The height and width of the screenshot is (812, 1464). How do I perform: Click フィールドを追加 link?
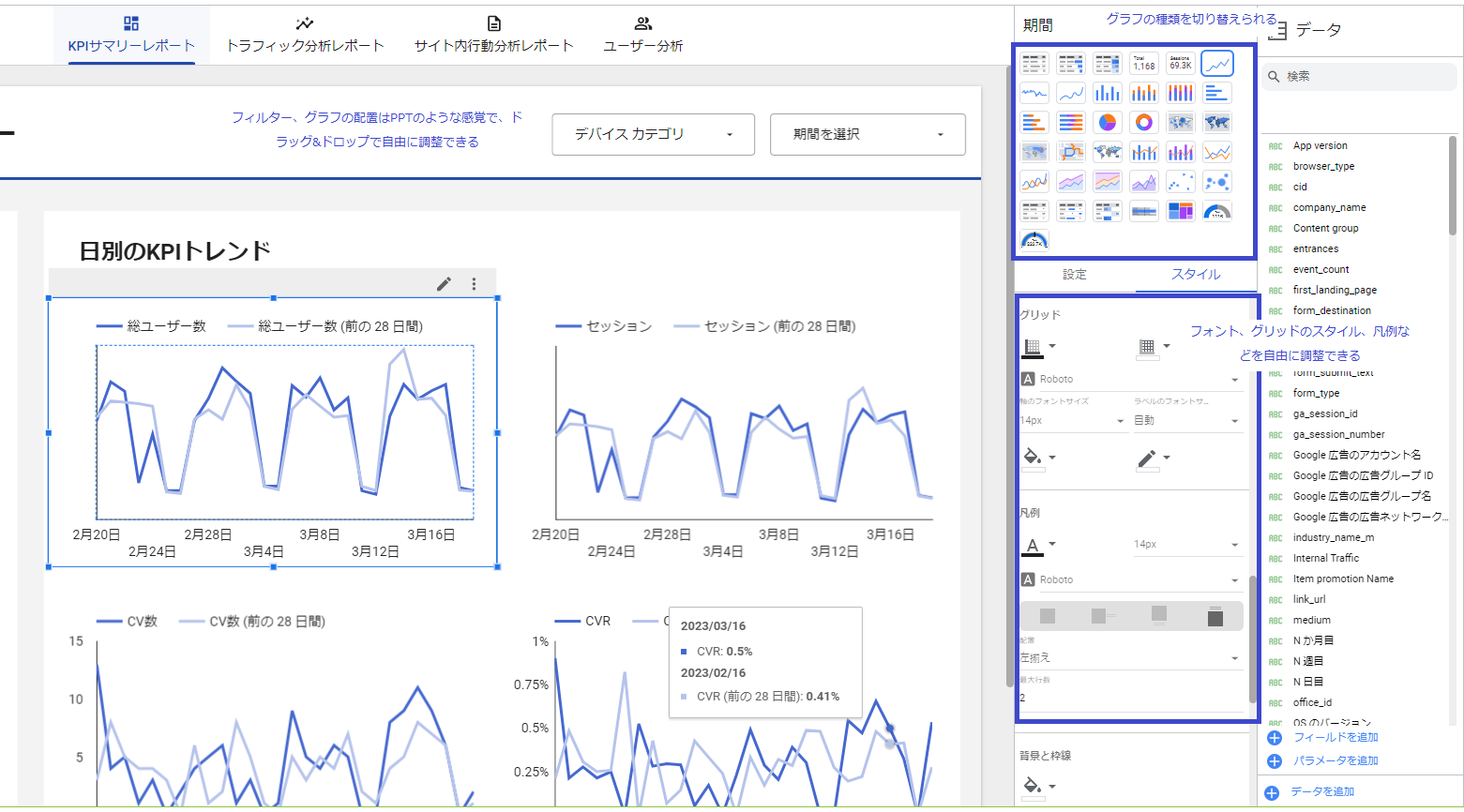pos(1335,737)
